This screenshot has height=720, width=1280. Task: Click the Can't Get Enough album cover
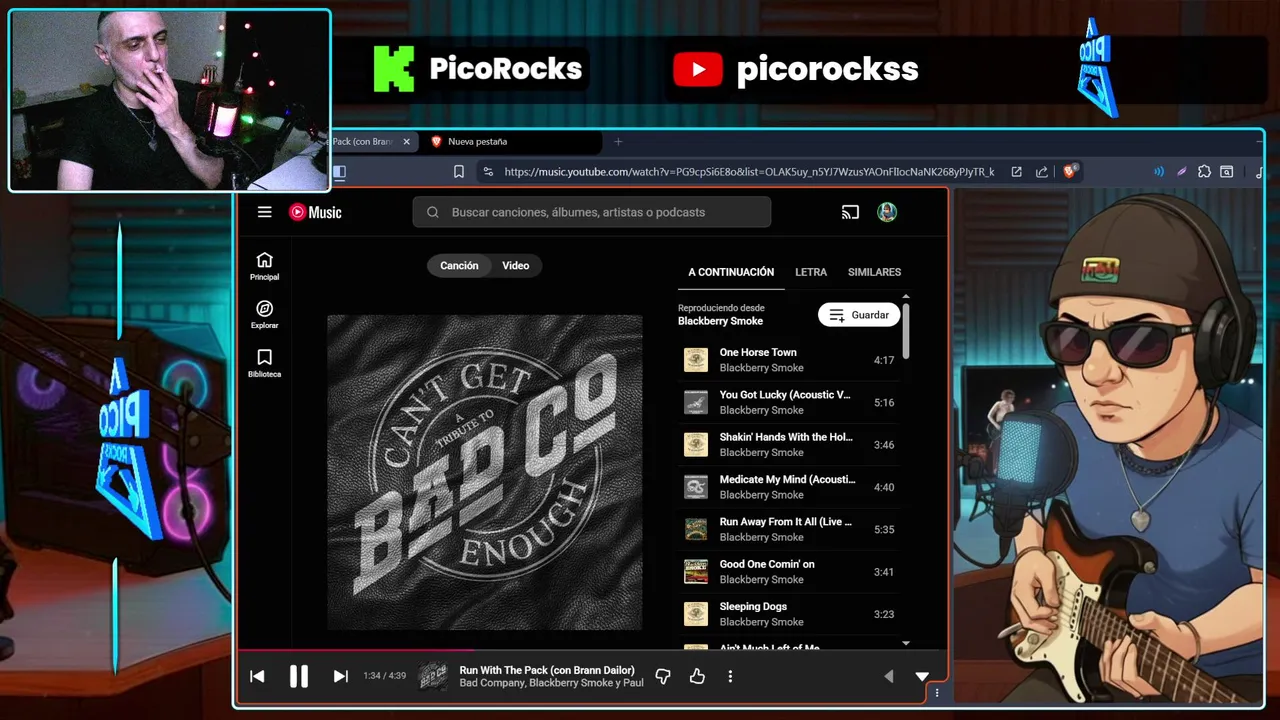tap(485, 472)
